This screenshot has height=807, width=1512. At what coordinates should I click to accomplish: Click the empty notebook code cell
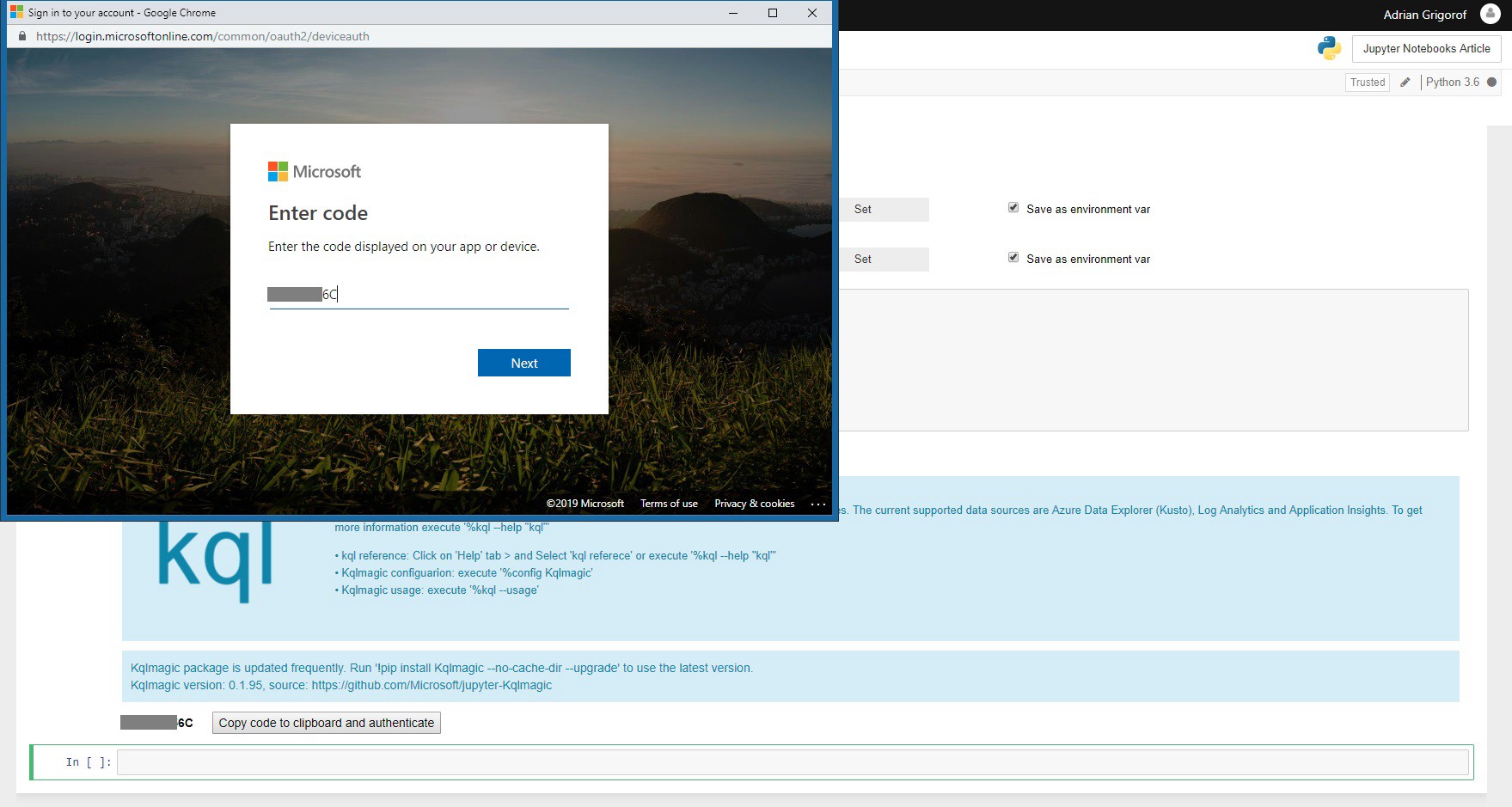click(x=793, y=762)
